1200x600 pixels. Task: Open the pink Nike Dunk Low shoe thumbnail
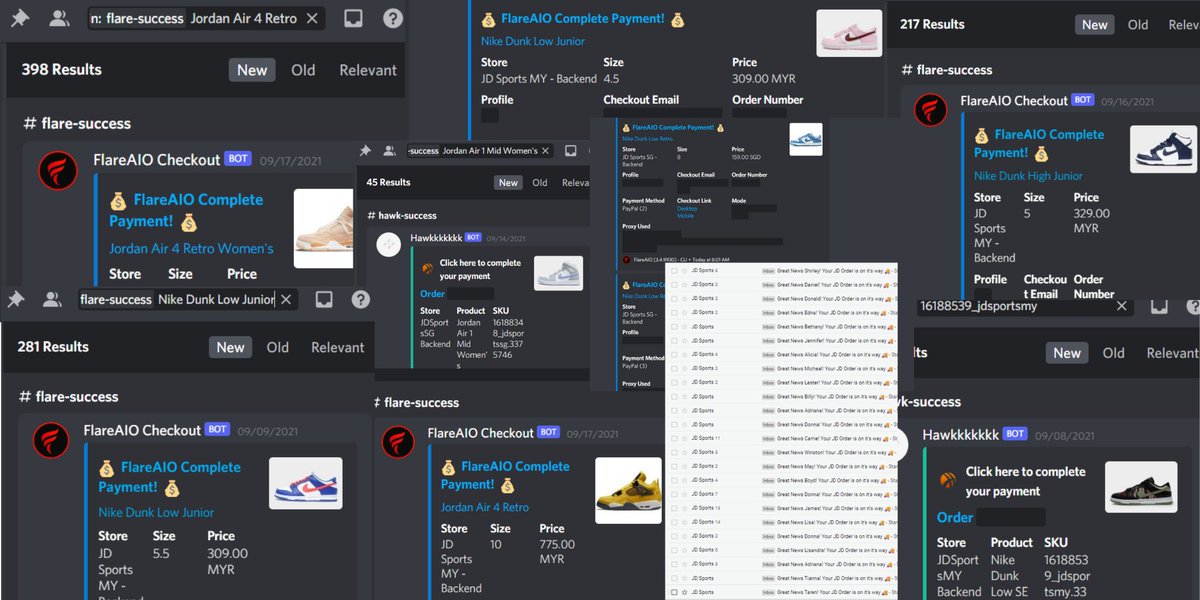[849, 33]
